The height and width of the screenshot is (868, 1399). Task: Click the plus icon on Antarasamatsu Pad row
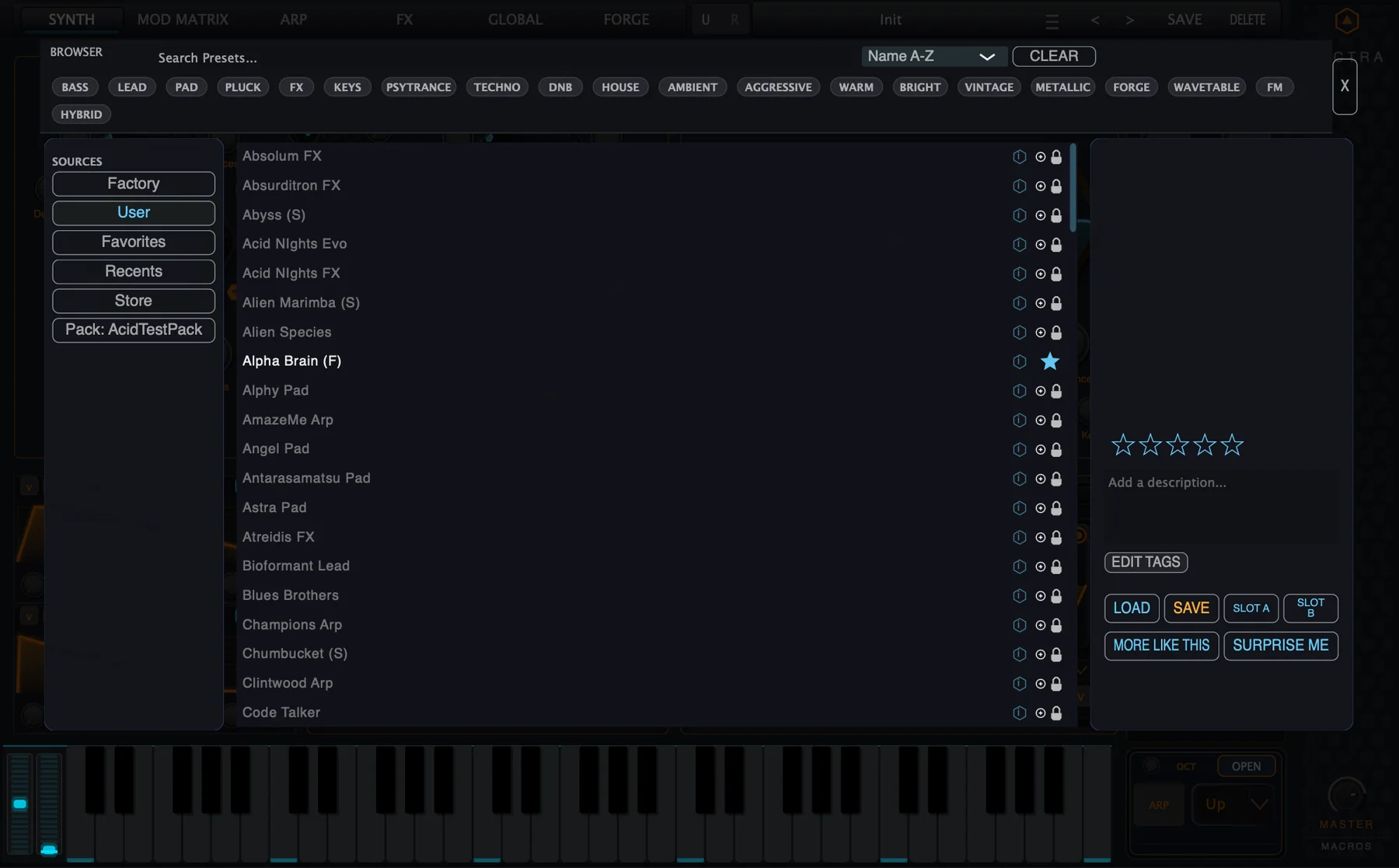1040,479
